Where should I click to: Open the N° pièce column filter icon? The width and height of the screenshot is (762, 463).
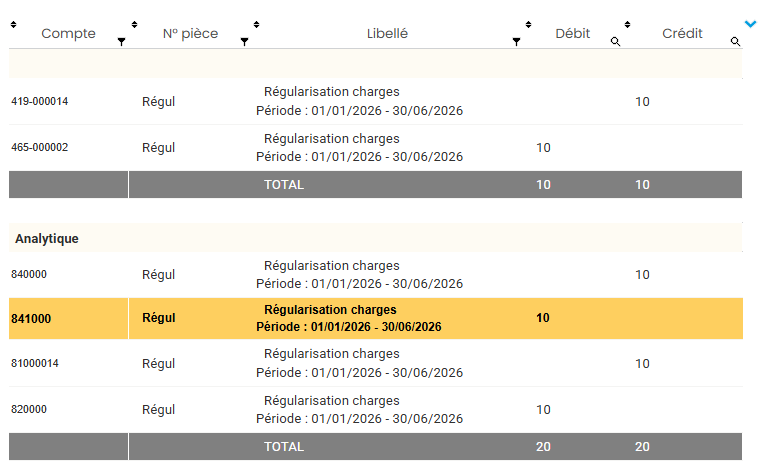click(244, 42)
